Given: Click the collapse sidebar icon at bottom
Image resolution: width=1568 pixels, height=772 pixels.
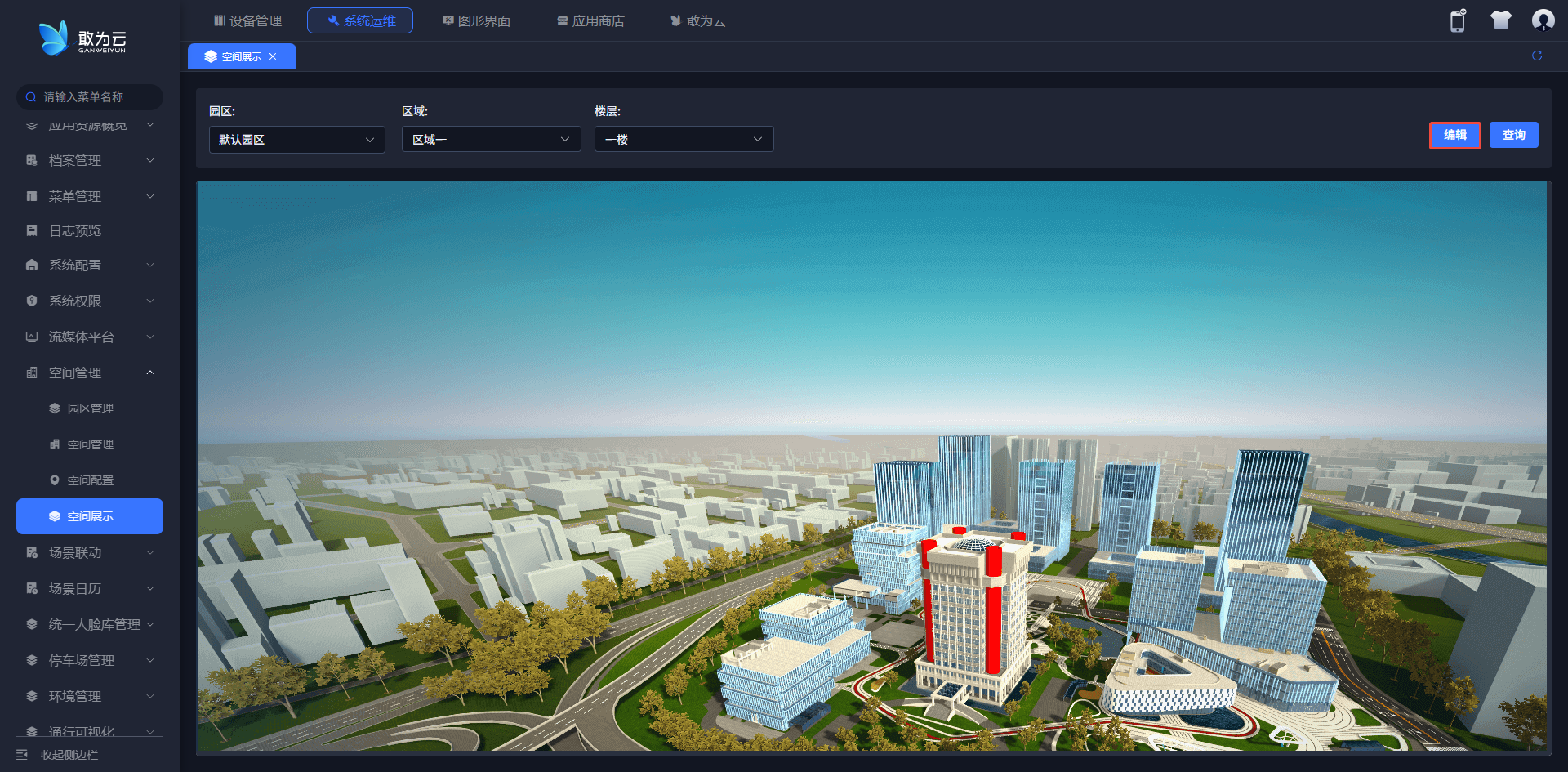Looking at the screenshot, I should 22,755.
